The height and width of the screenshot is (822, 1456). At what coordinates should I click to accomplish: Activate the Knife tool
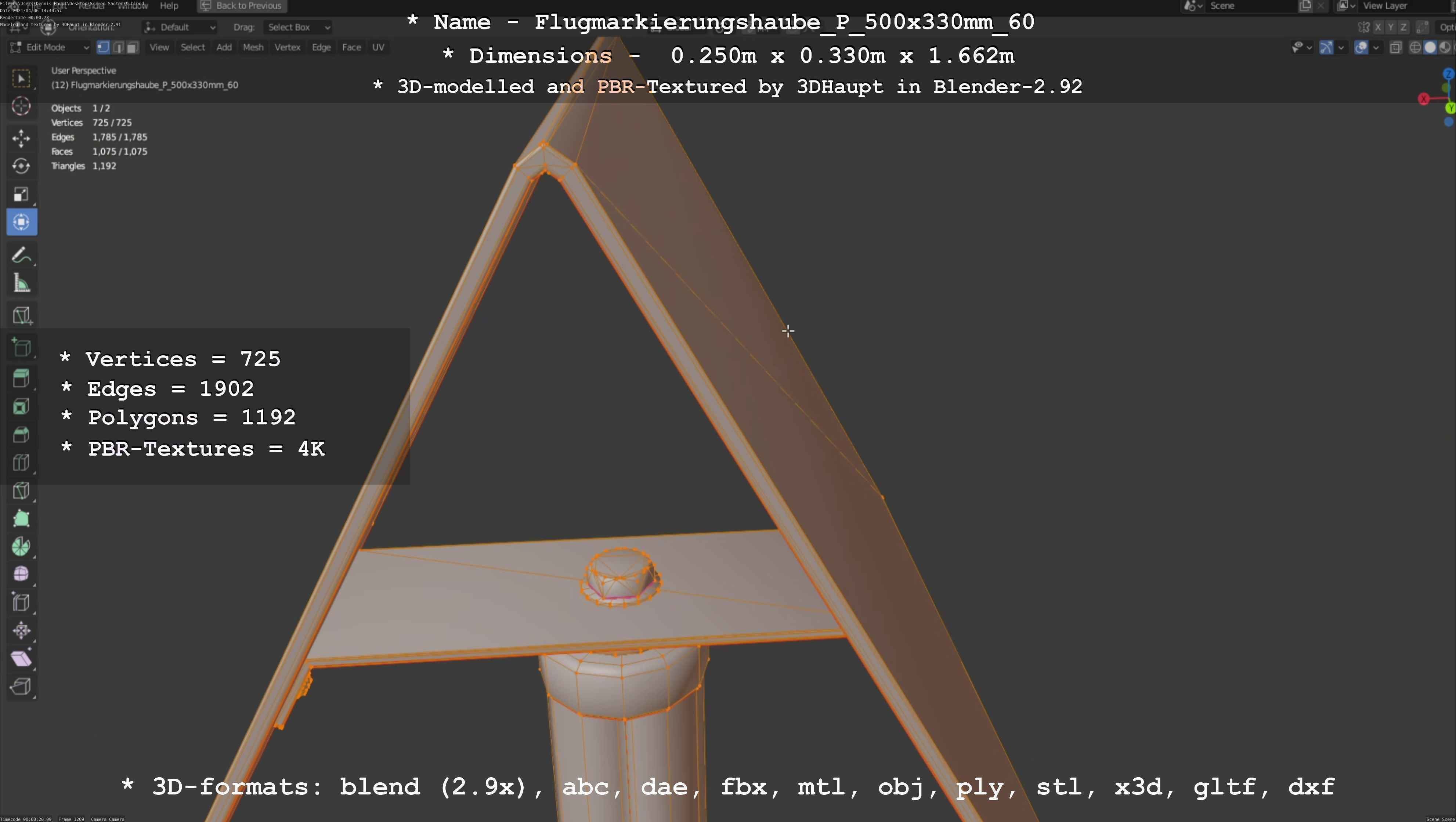pyautogui.click(x=21, y=490)
